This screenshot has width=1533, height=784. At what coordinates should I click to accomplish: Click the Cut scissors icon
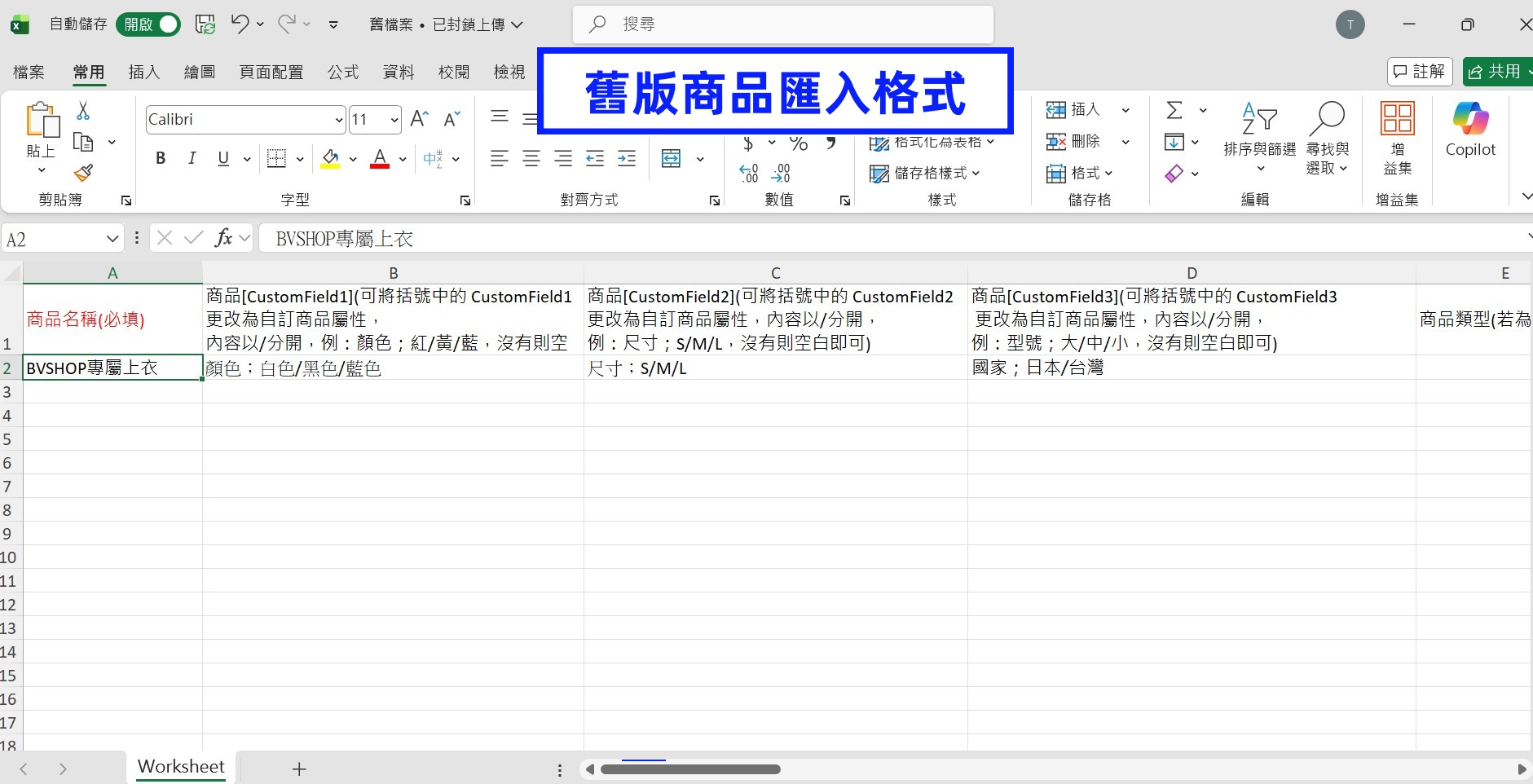point(83,111)
